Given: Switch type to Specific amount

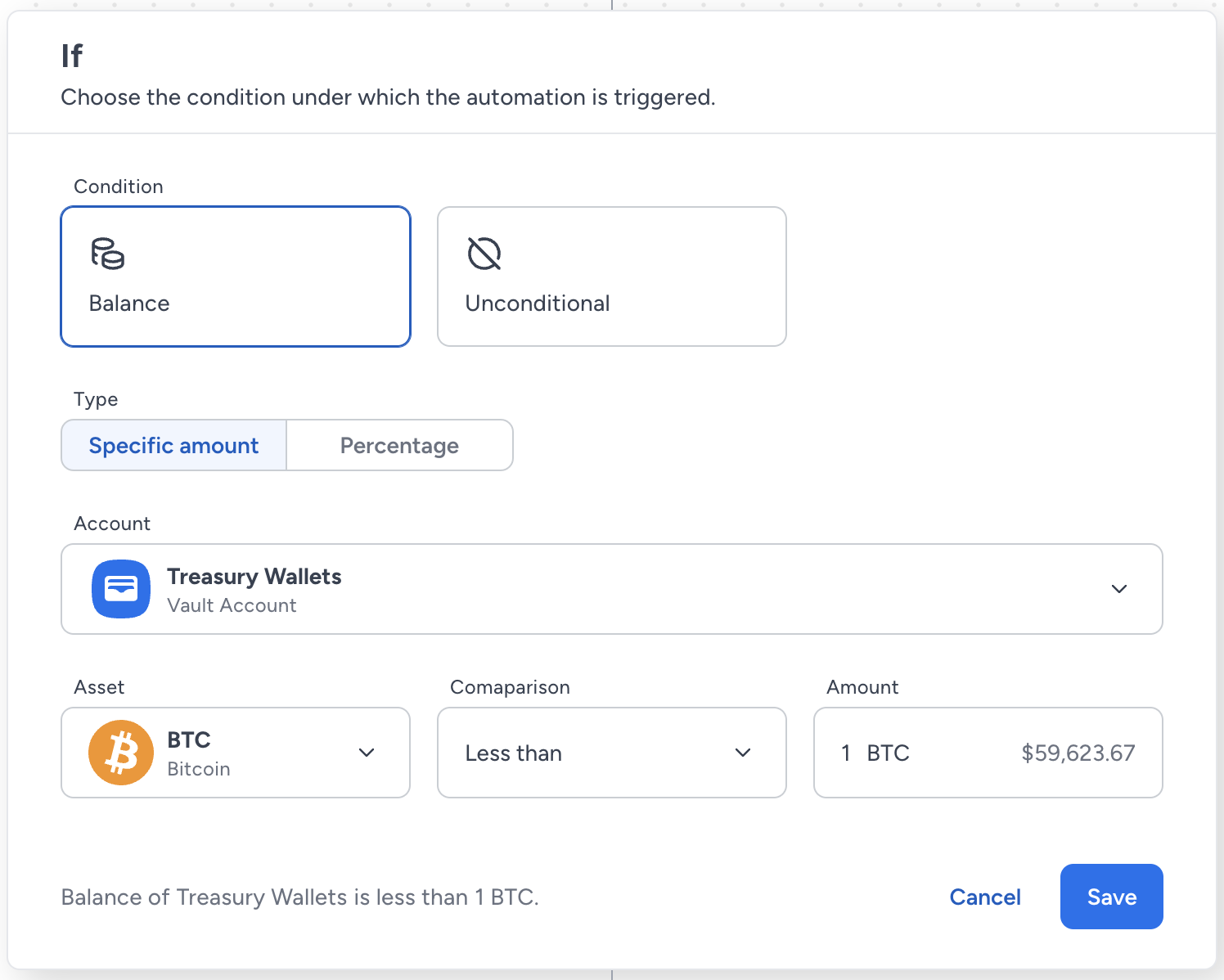Looking at the screenshot, I should tap(174, 445).
